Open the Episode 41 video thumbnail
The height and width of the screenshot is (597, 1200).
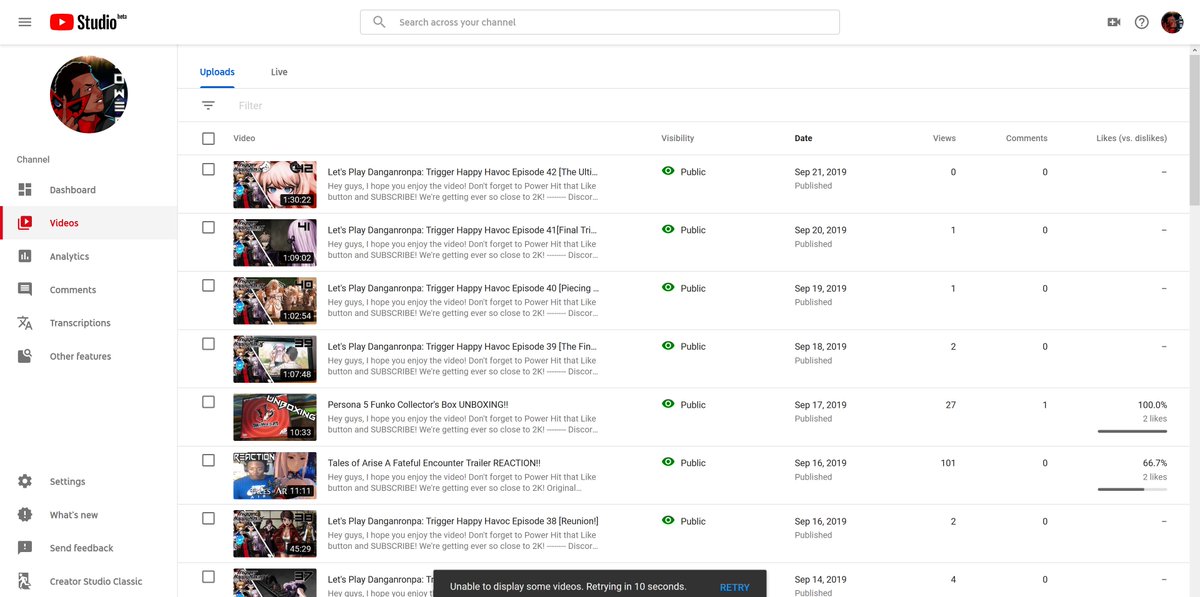coord(275,242)
